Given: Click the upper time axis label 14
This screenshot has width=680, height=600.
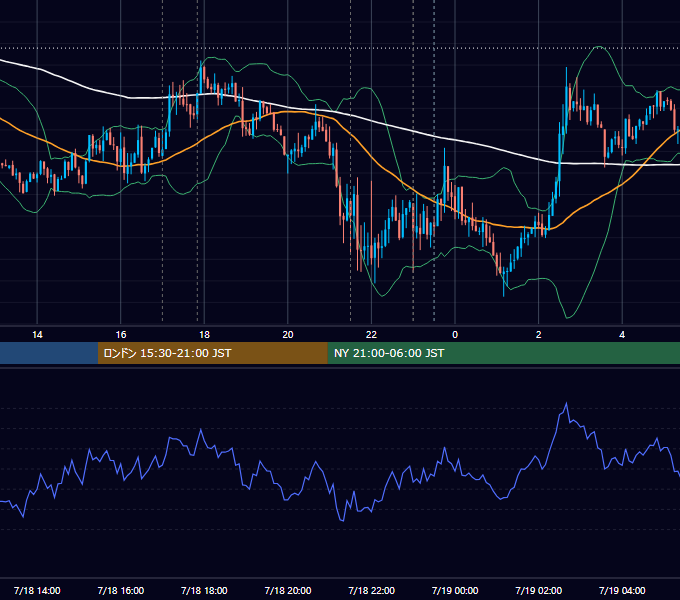Looking at the screenshot, I should [37, 335].
